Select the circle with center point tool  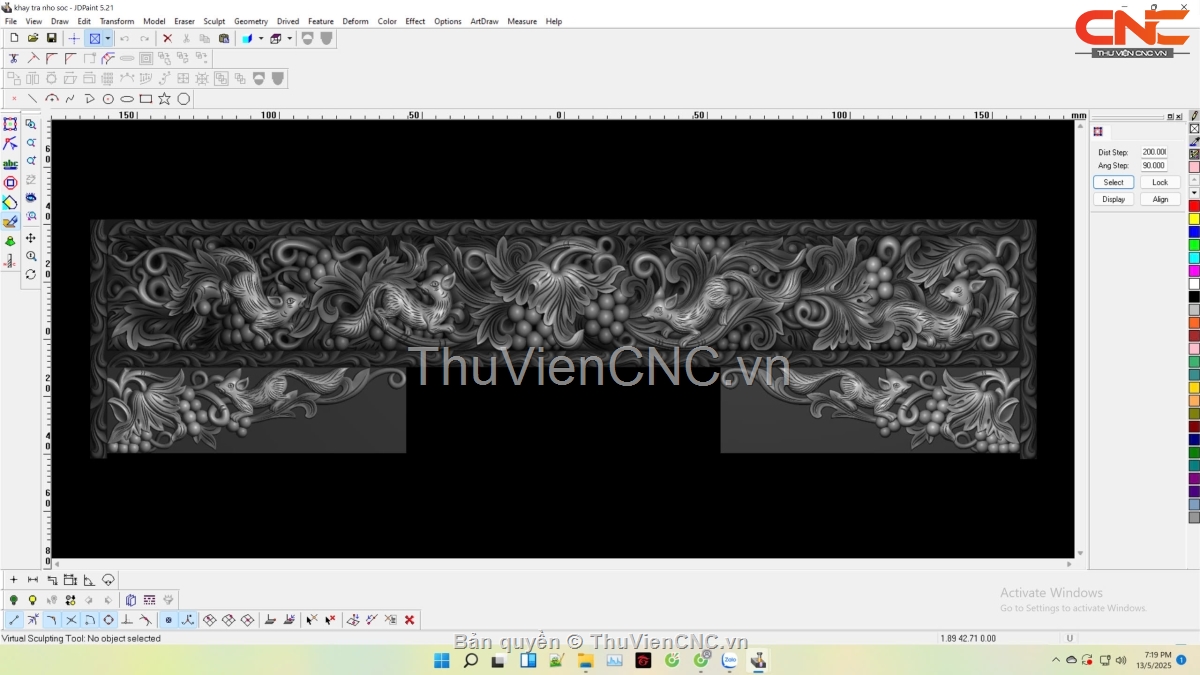click(x=108, y=99)
